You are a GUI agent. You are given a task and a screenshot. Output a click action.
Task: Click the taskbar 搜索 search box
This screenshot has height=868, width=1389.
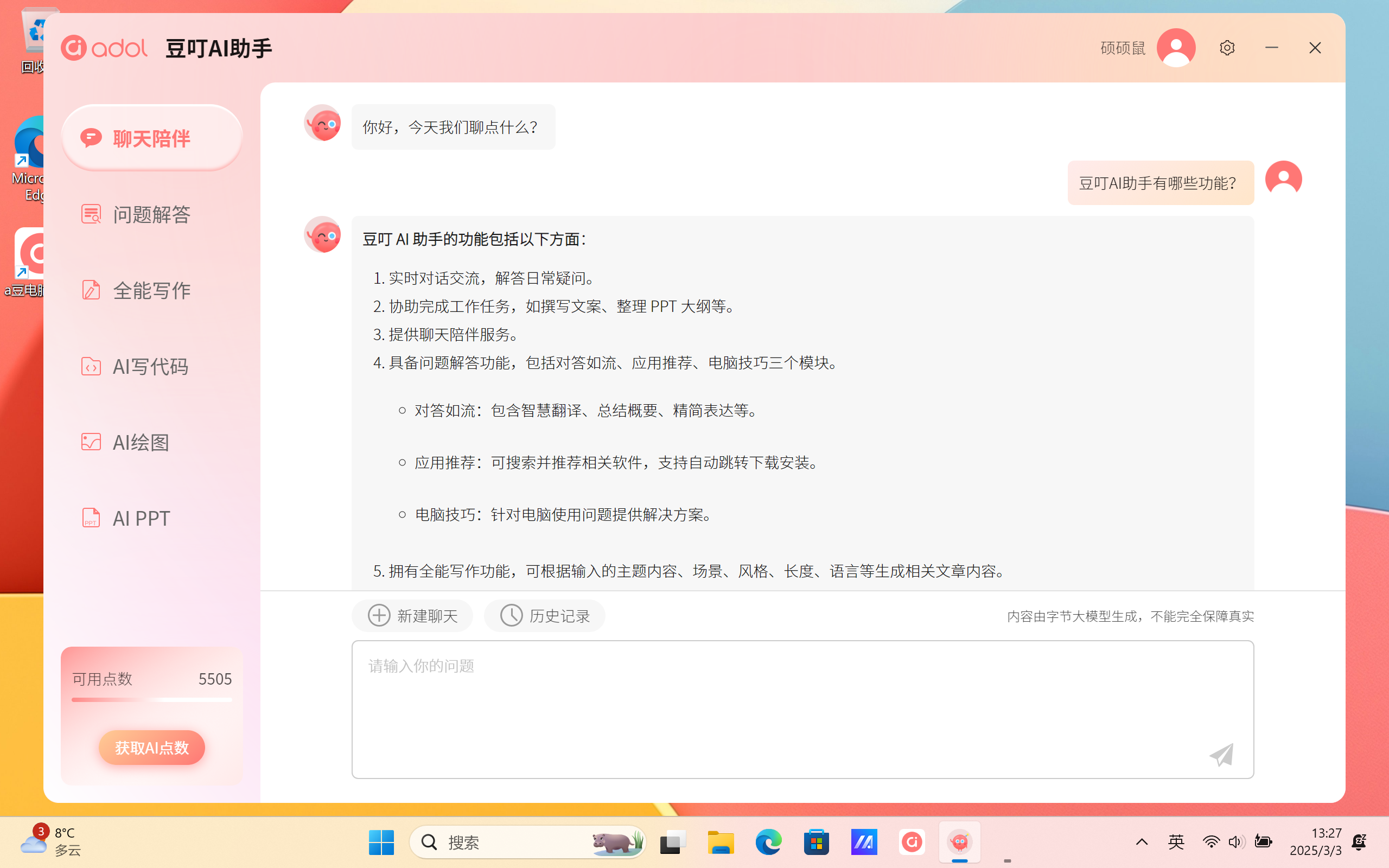[527, 842]
